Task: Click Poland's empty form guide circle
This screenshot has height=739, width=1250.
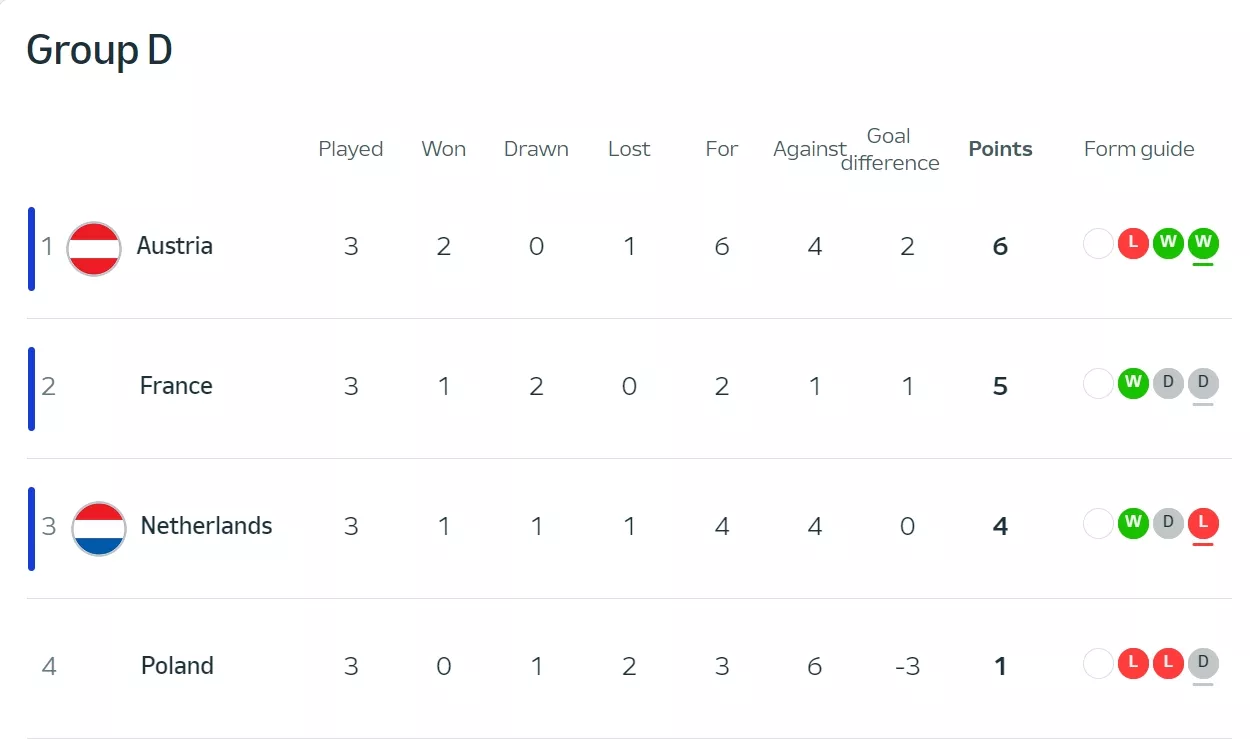Action: coord(1098,663)
